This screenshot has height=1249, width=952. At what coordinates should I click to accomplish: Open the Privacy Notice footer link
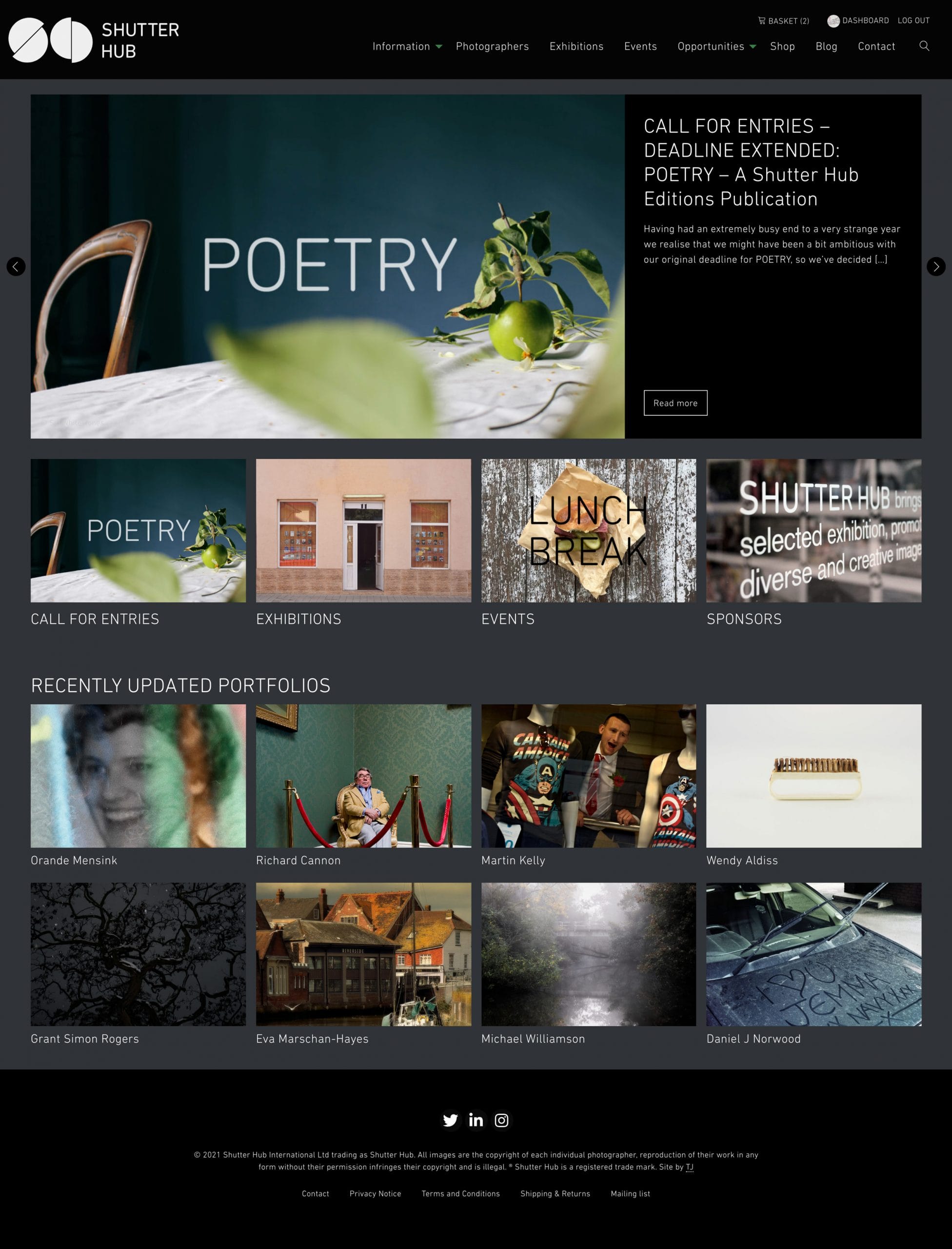(375, 1193)
